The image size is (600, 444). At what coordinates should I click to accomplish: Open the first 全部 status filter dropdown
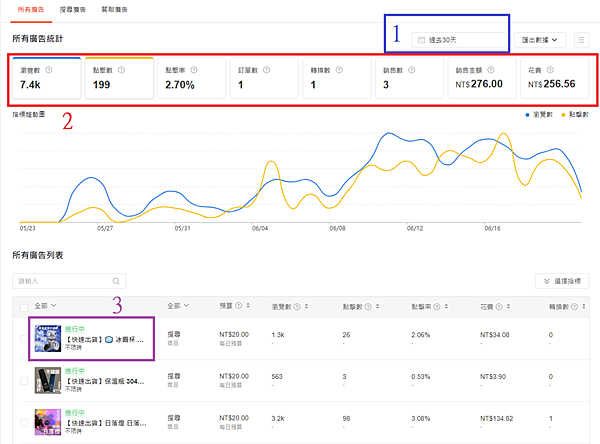tap(46, 305)
